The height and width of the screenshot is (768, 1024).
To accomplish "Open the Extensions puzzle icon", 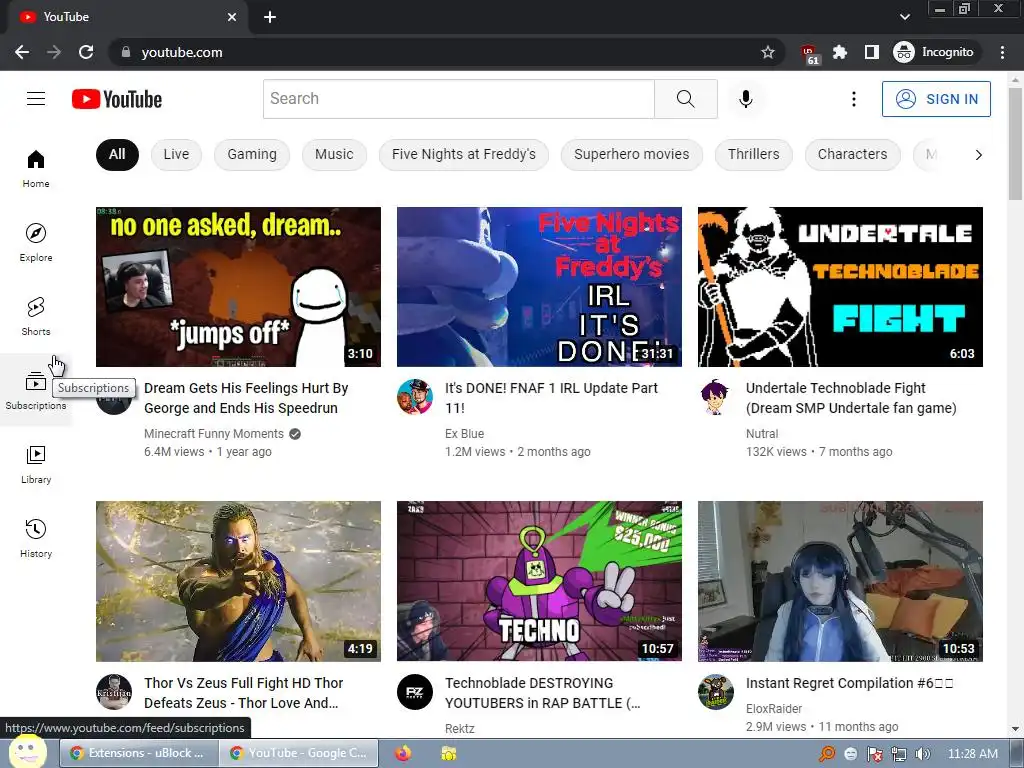I will tap(840, 52).
